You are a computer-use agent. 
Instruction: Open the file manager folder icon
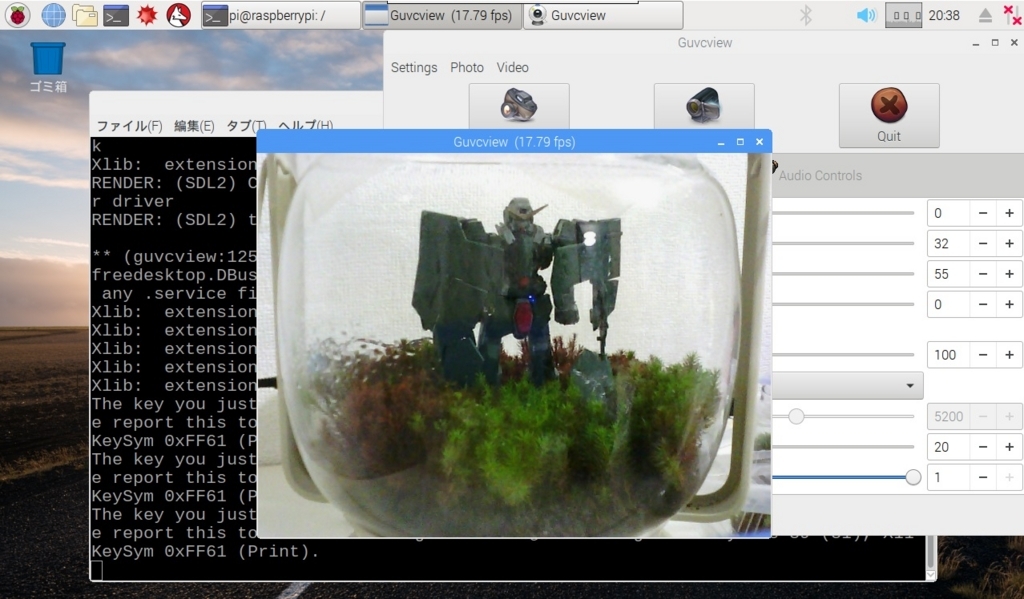point(84,15)
